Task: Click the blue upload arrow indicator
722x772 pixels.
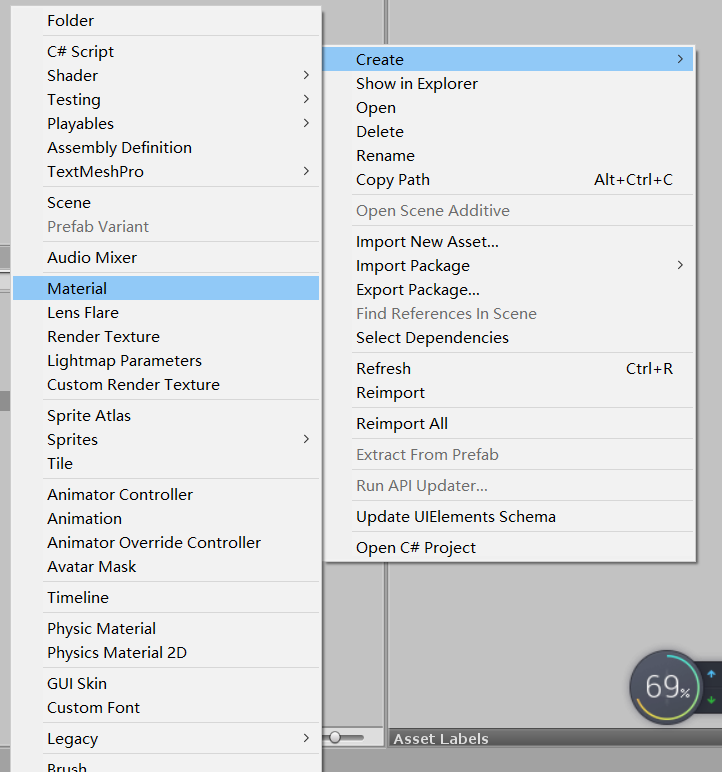Action: pyautogui.click(x=711, y=674)
